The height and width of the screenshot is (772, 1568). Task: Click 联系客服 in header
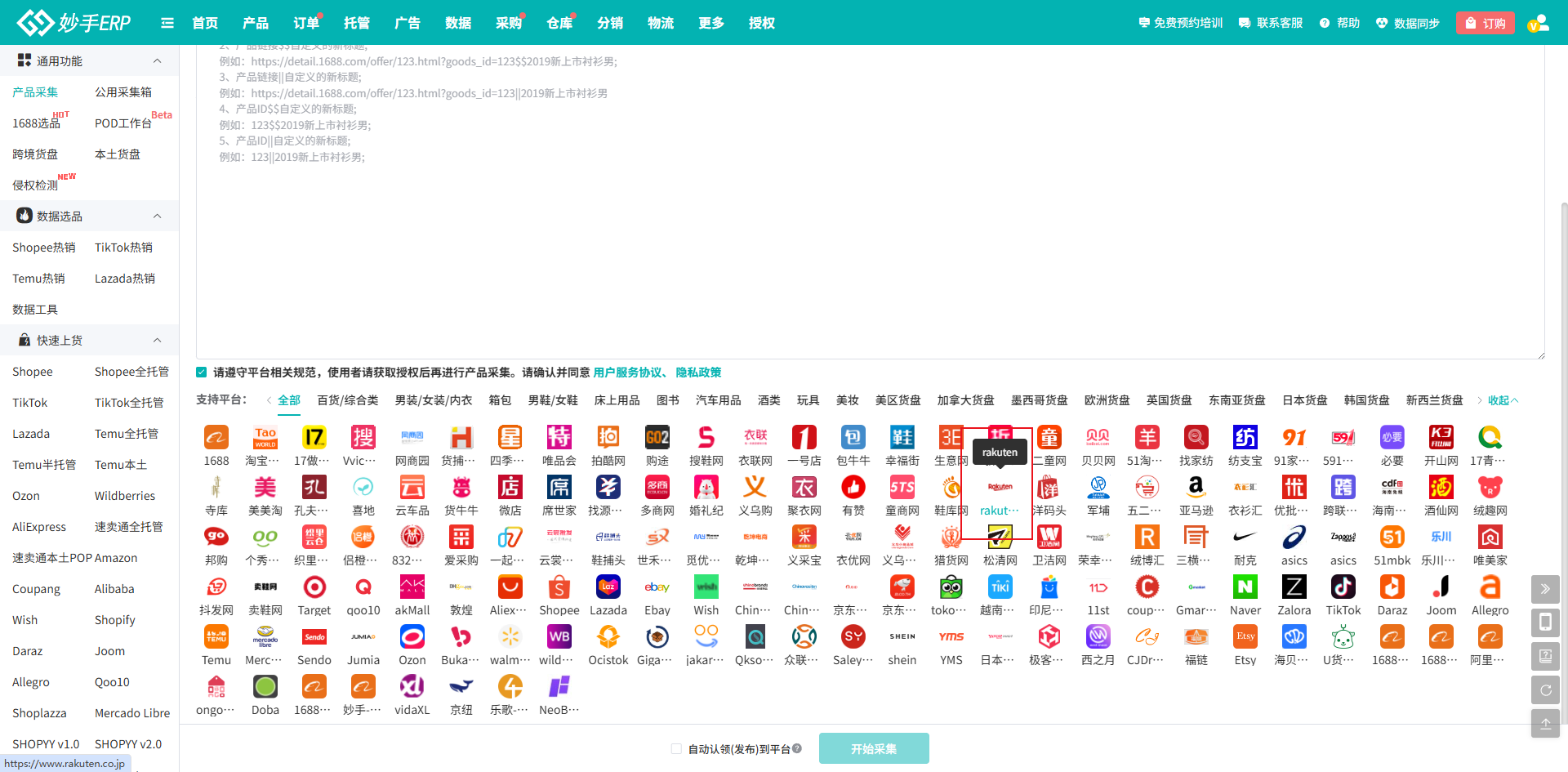pos(1271,23)
